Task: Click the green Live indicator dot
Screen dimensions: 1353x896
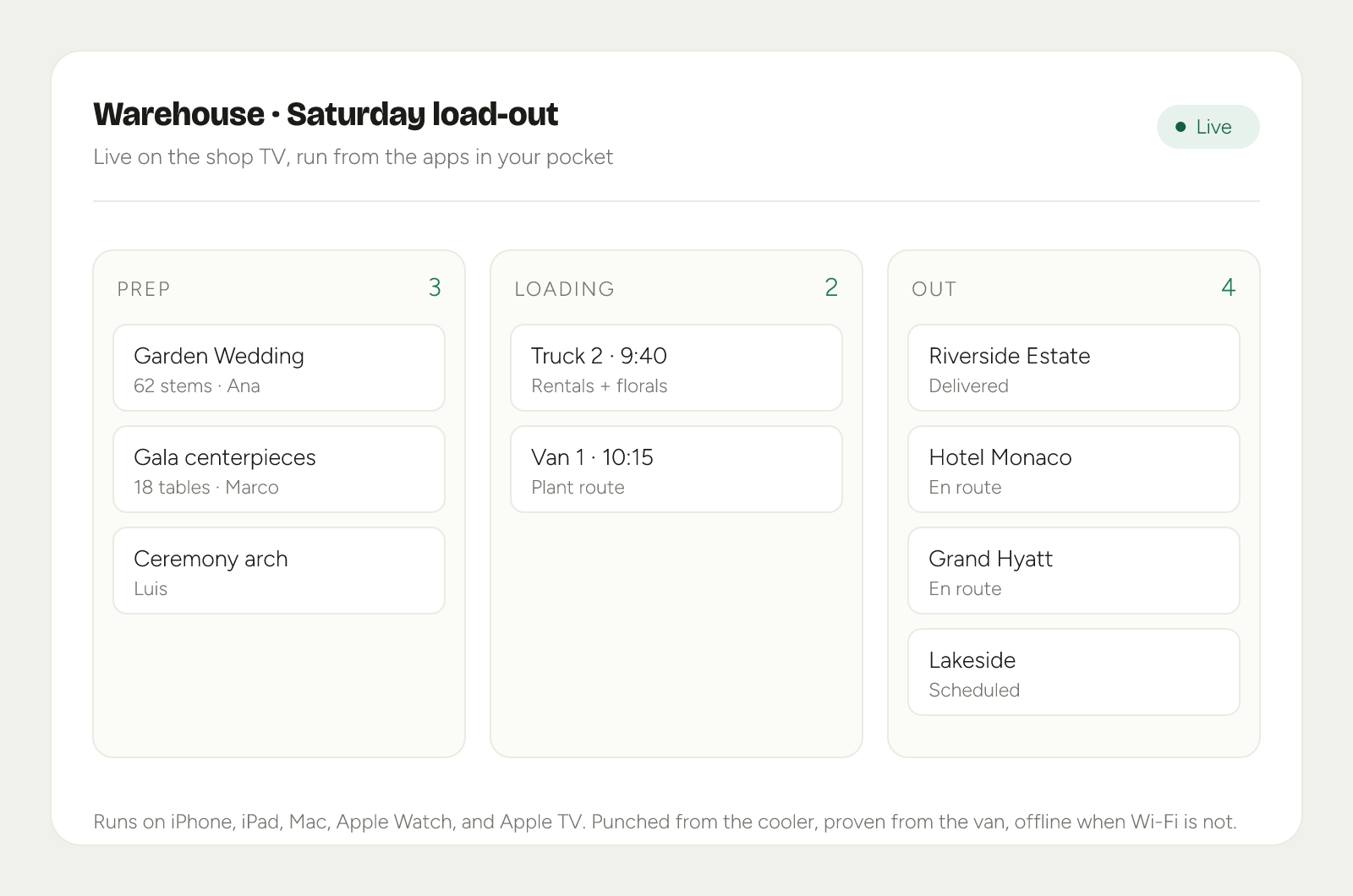Action: [1180, 127]
